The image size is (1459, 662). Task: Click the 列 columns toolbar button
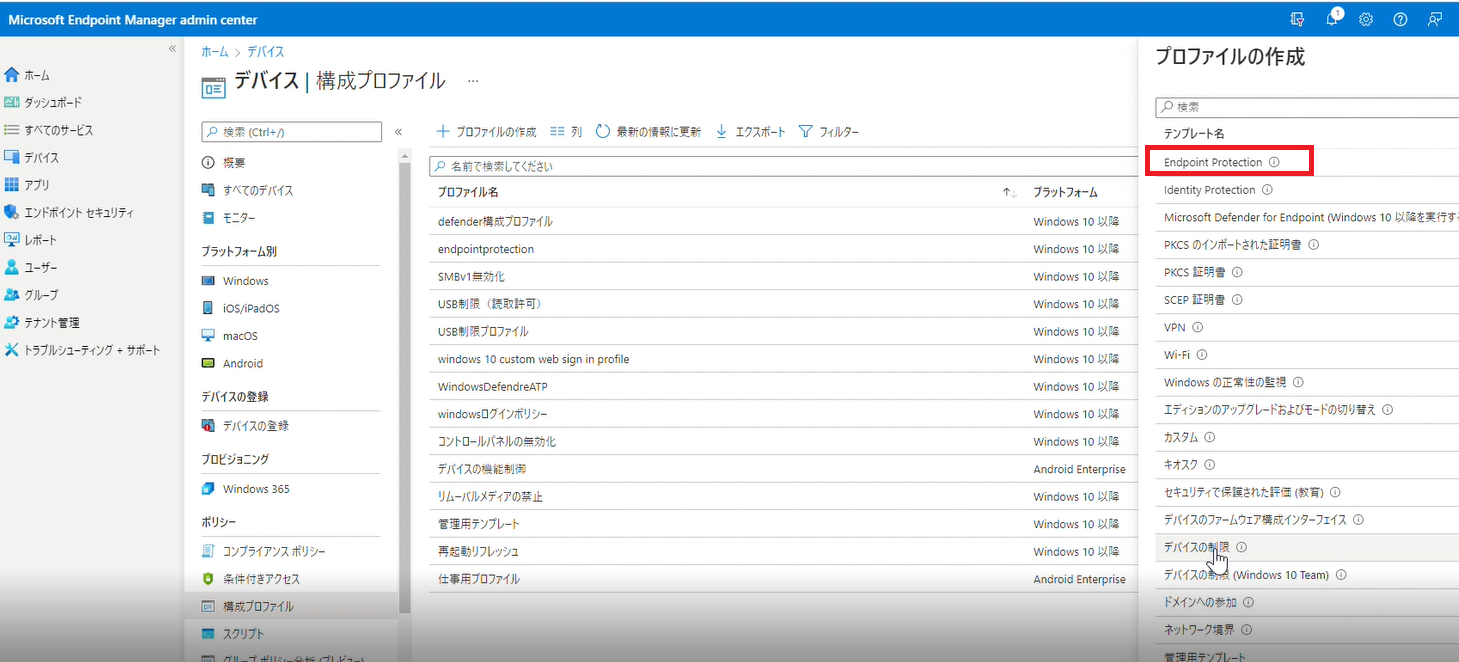pyautogui.click(x=566, y=132)
